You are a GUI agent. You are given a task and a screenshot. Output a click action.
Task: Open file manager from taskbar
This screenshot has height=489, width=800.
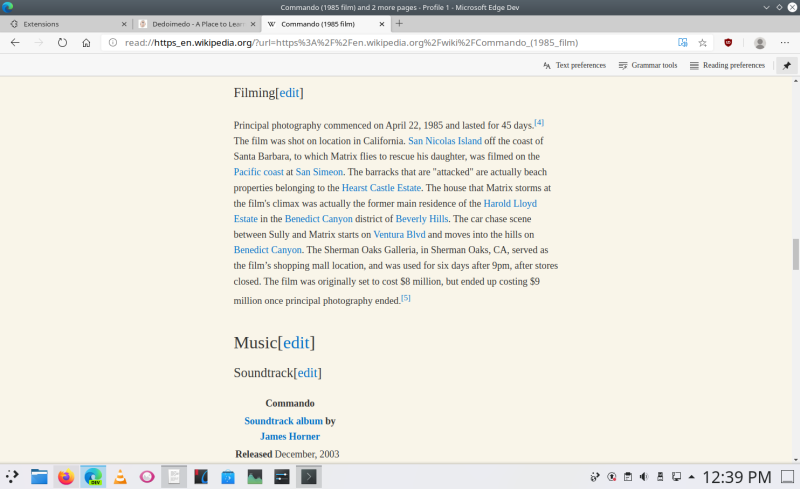39,477
